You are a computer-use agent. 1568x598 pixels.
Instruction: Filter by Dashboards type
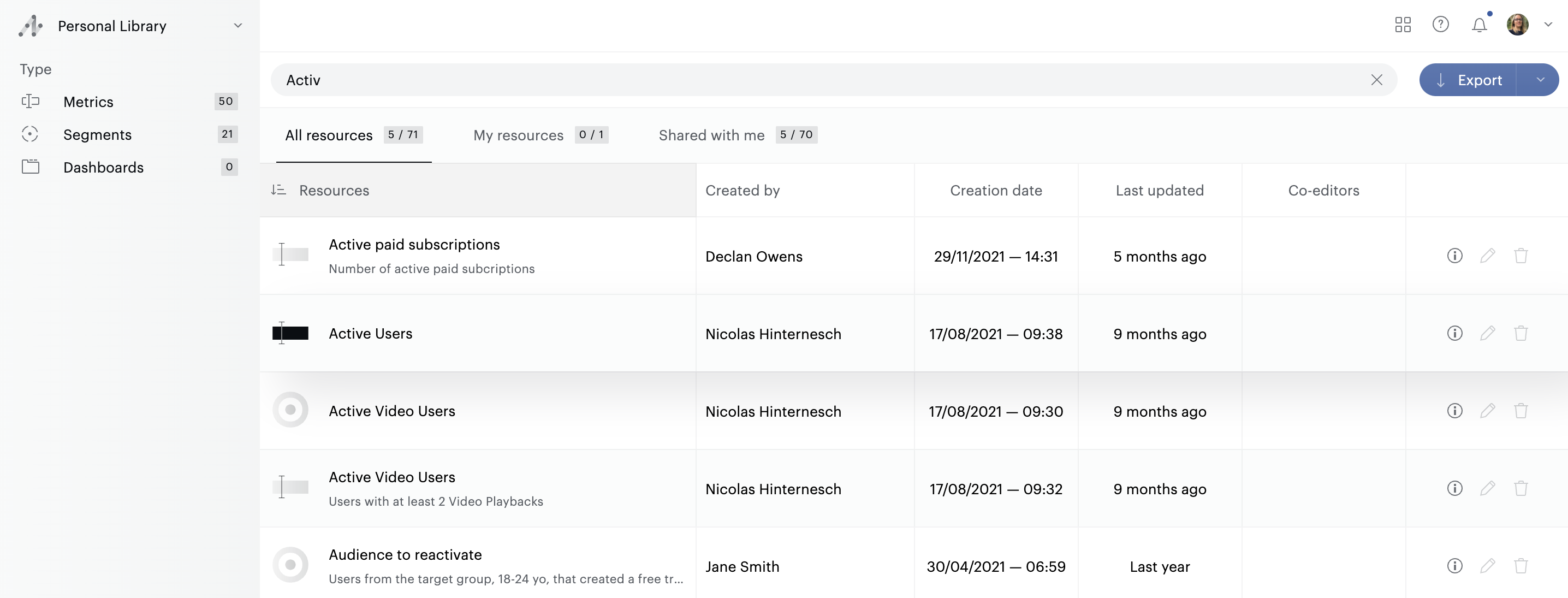click(x=104, y=168)
